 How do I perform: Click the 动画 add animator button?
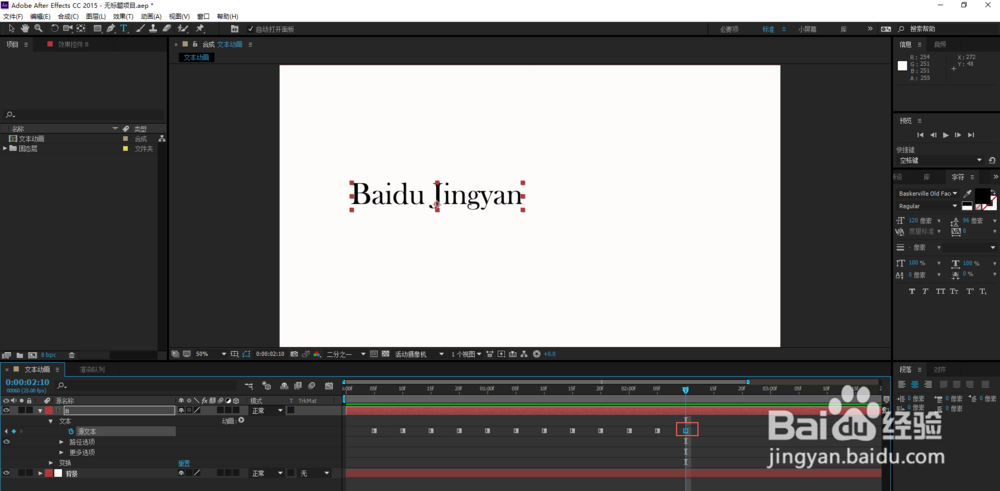tap(242, 421)
